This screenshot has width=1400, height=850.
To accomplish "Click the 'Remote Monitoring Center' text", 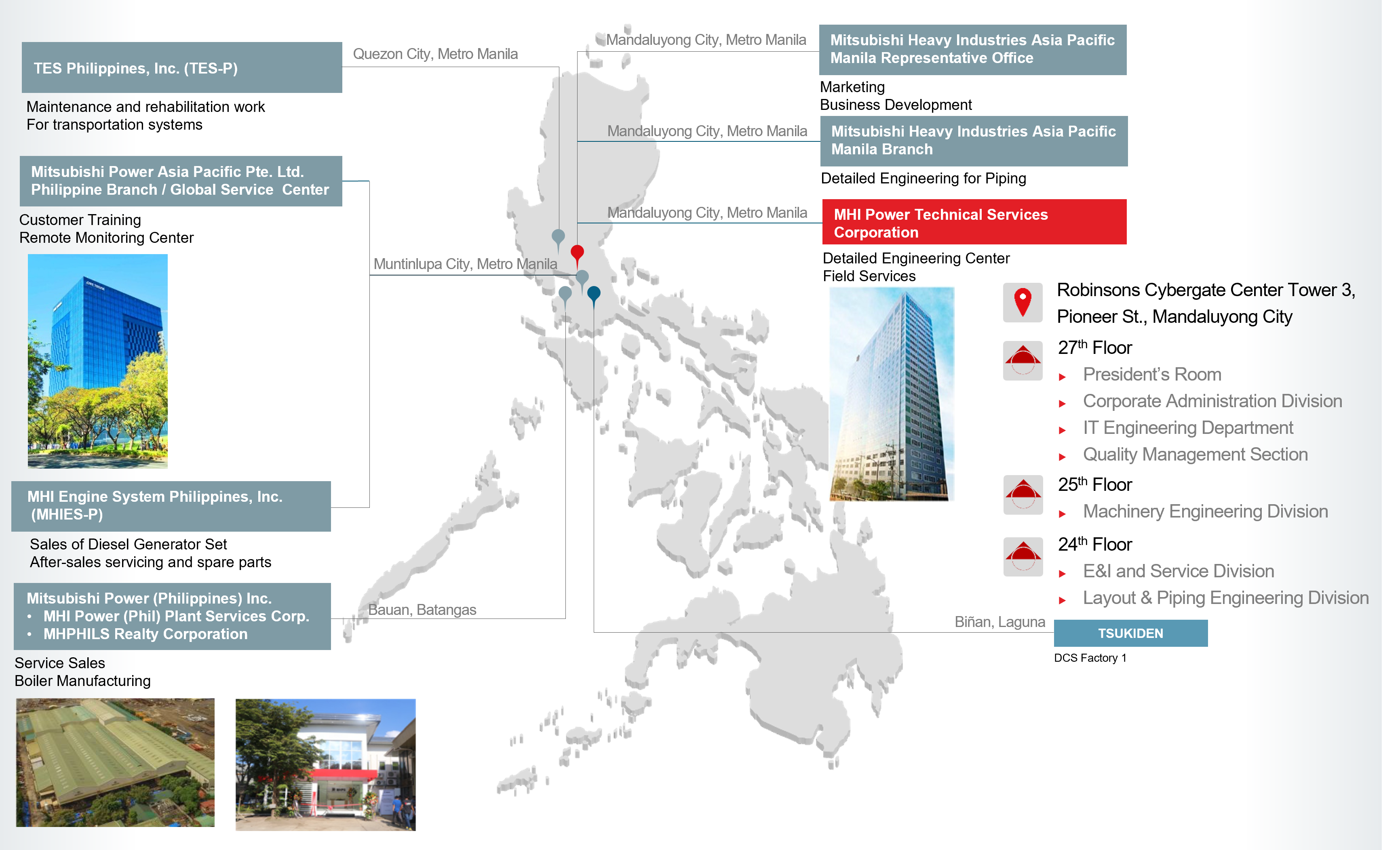I will coord(106,237).
